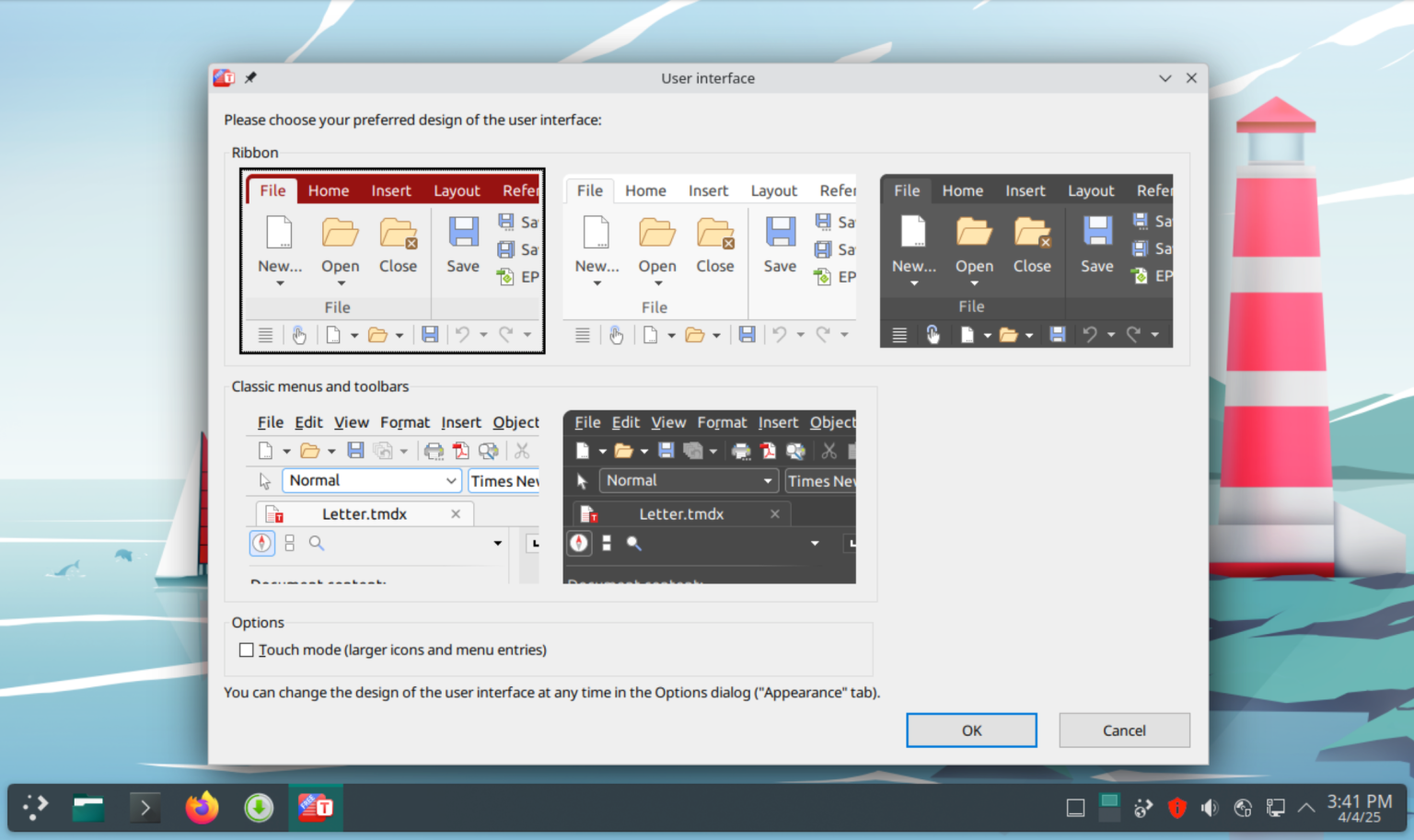The width and height of the screenshot is (1414, 840).
Task: Confirm the interface choice with OK
Action: point(971,730)
